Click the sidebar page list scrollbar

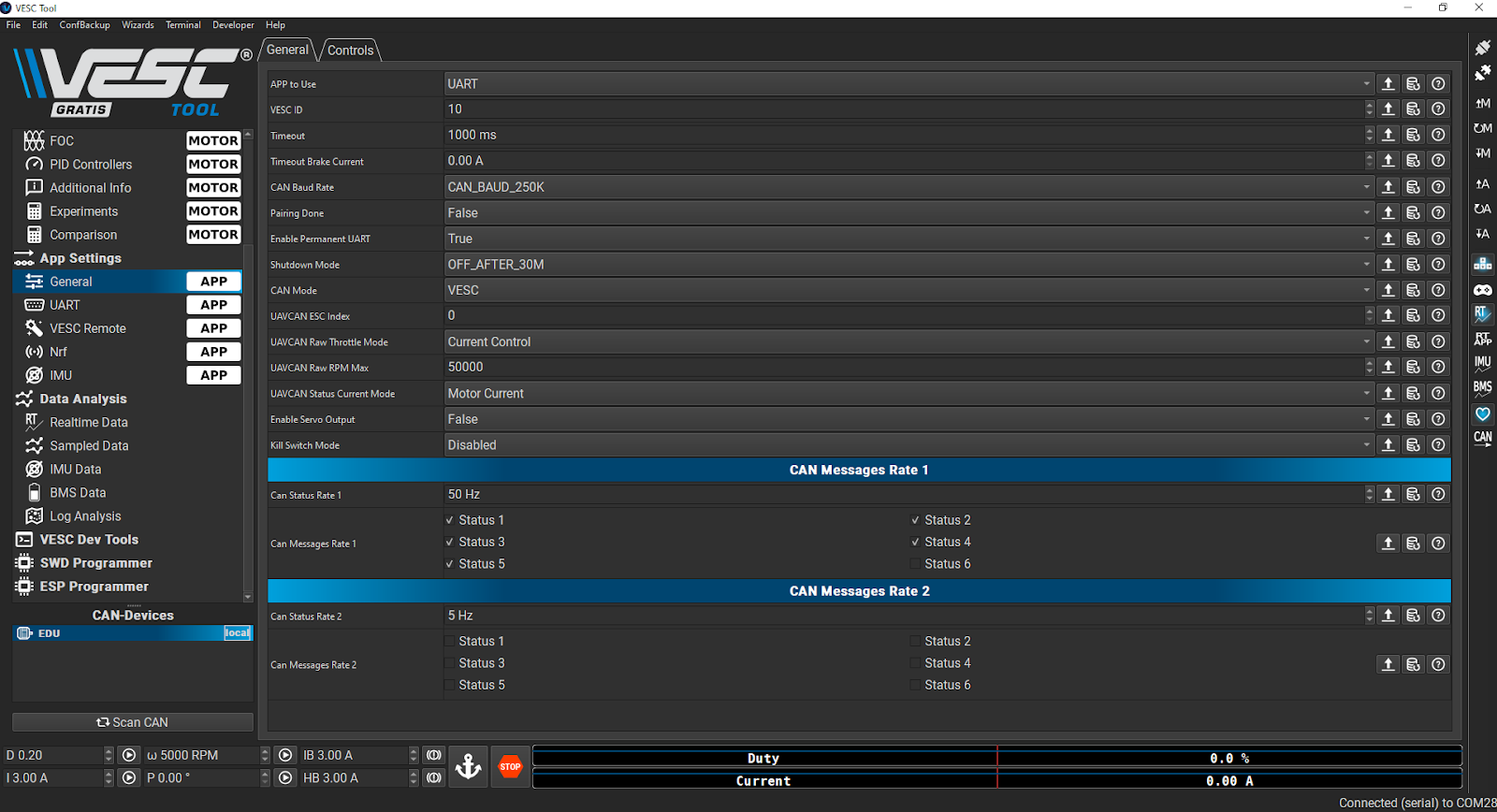pos(248,365)
